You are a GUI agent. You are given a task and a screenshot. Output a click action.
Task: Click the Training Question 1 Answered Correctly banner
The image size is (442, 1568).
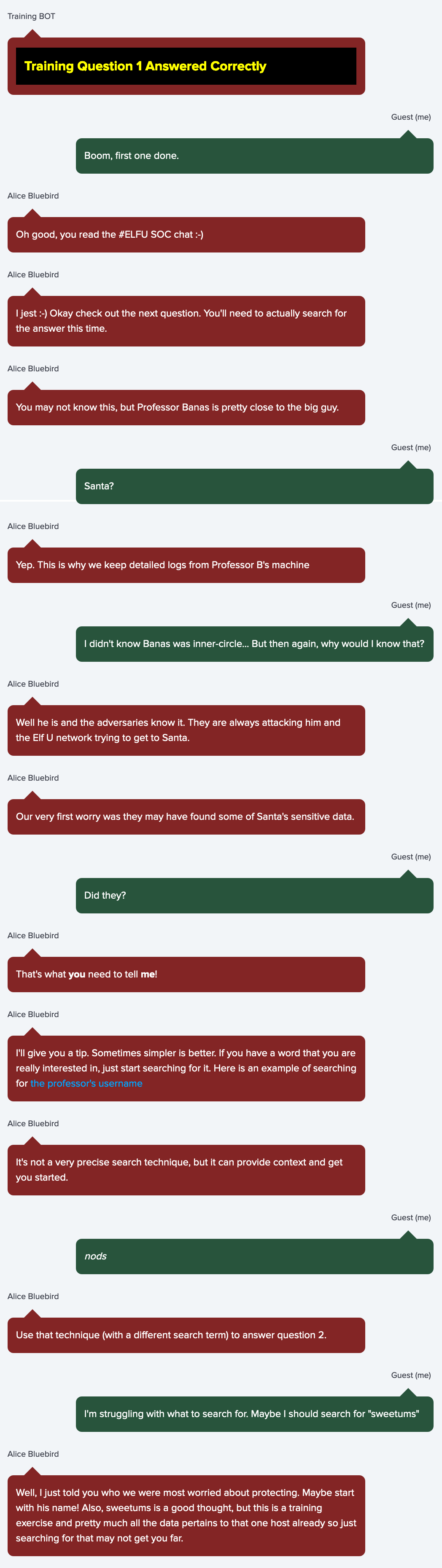point(186,66)
